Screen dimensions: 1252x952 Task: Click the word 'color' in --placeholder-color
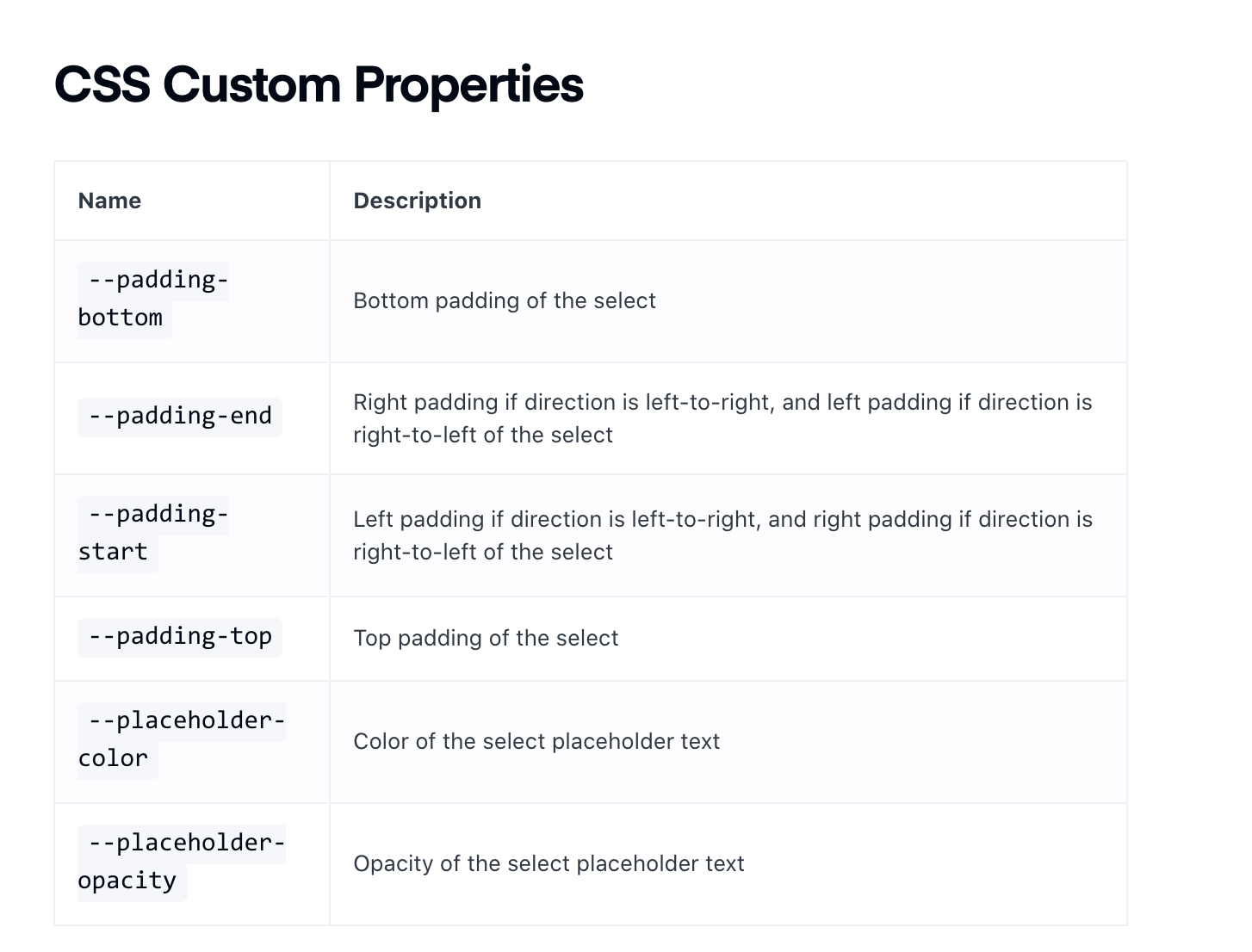[113, 759]
